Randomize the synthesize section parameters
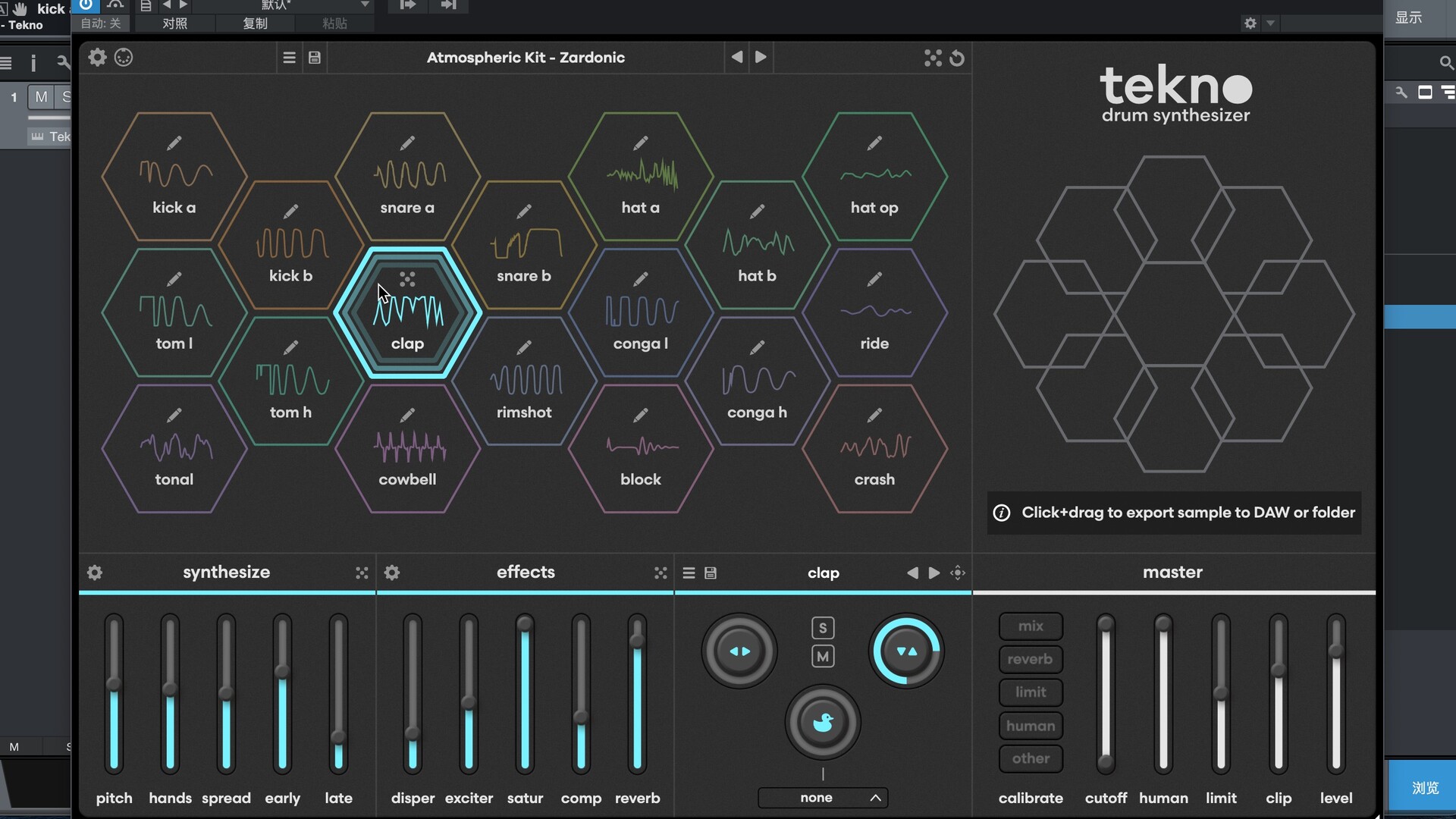Viewport: 1456px width, 819px height. point(362,573)
